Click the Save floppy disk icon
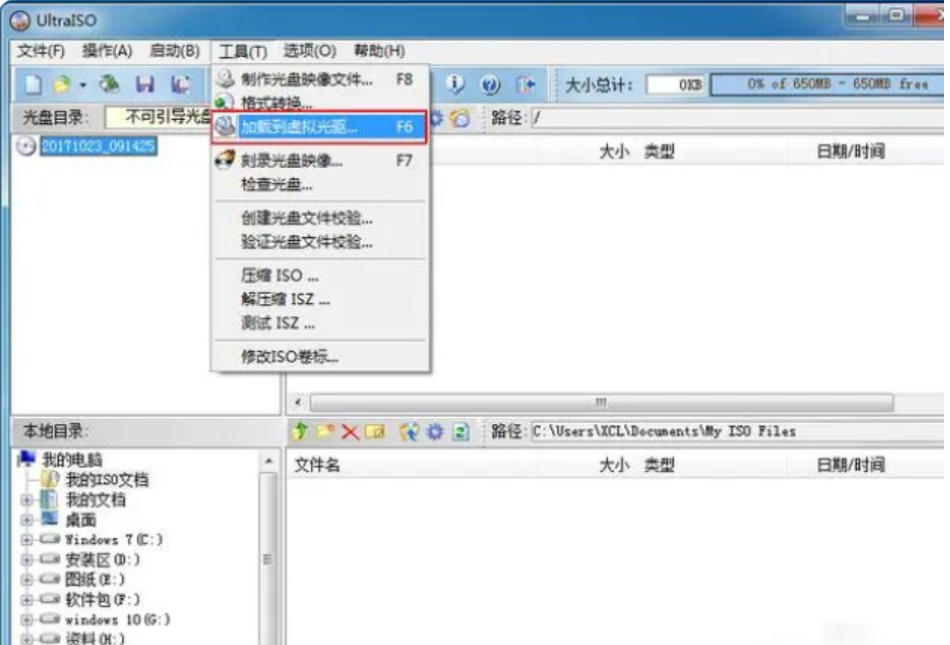Screen dimensions: 950x645 click(145, 84)
